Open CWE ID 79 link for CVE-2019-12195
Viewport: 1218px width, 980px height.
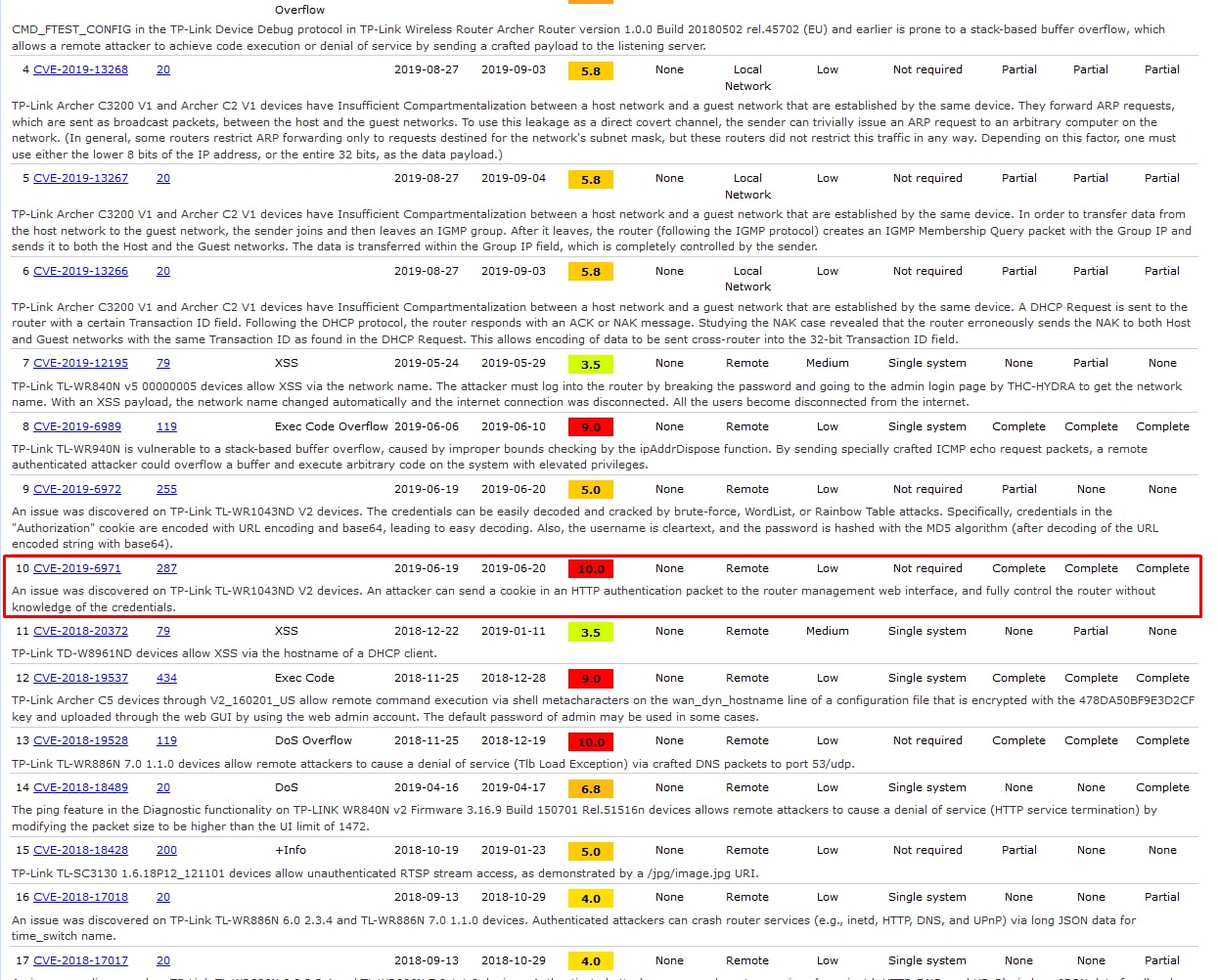click(163, 363)
